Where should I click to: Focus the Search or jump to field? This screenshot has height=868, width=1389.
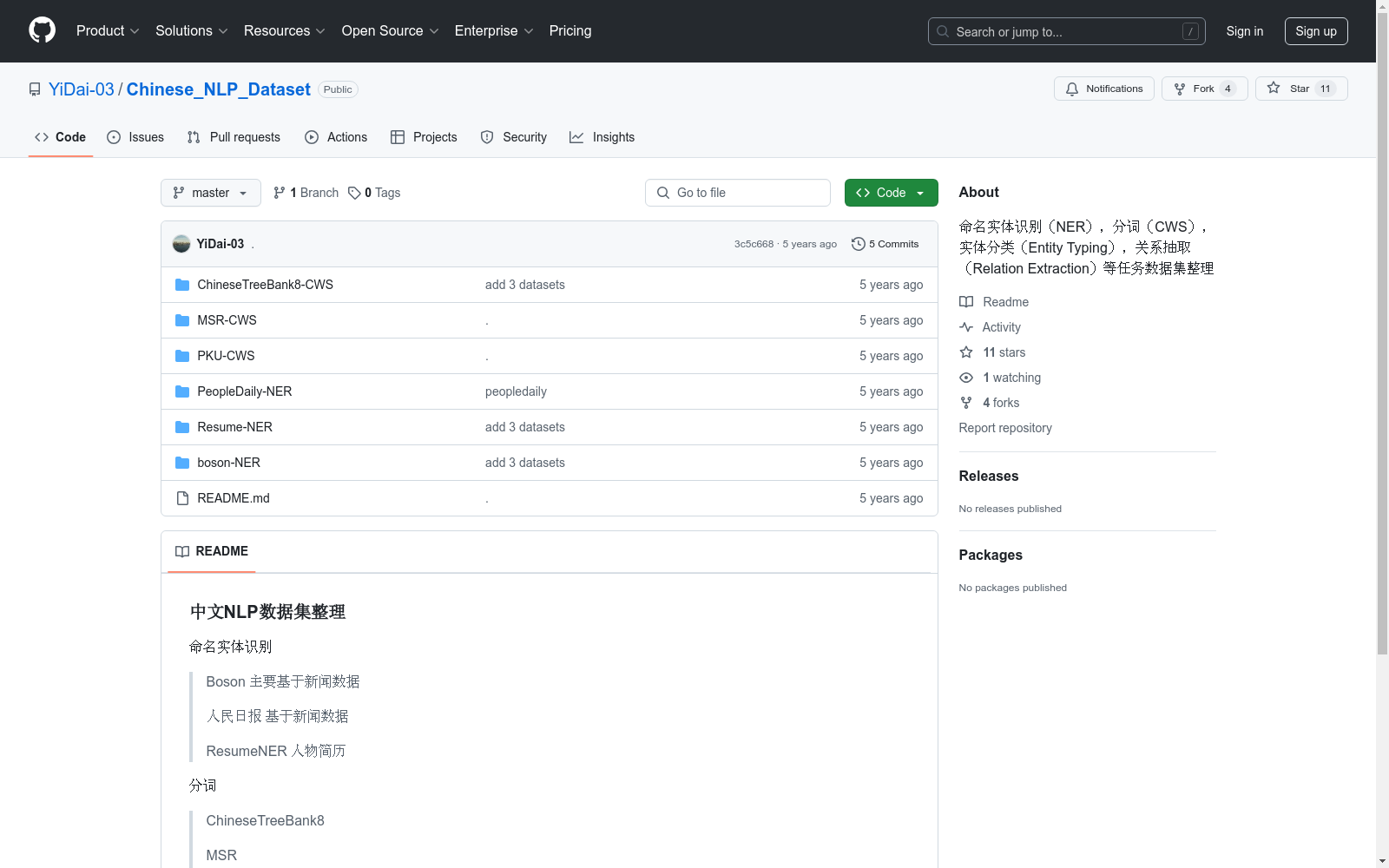click(1067, 31)
